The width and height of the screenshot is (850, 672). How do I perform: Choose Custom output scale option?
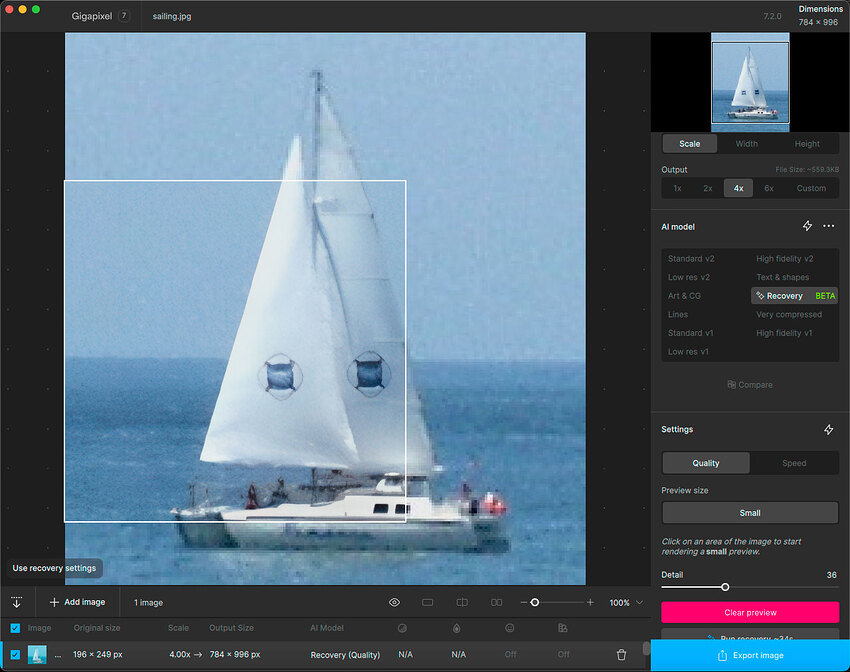811,188
